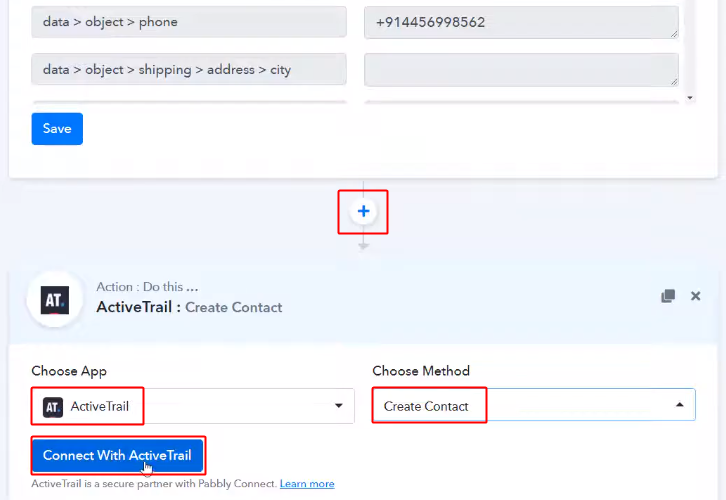Click the Save button
Viewport: 726px width, 500px height.
(57, 129)
